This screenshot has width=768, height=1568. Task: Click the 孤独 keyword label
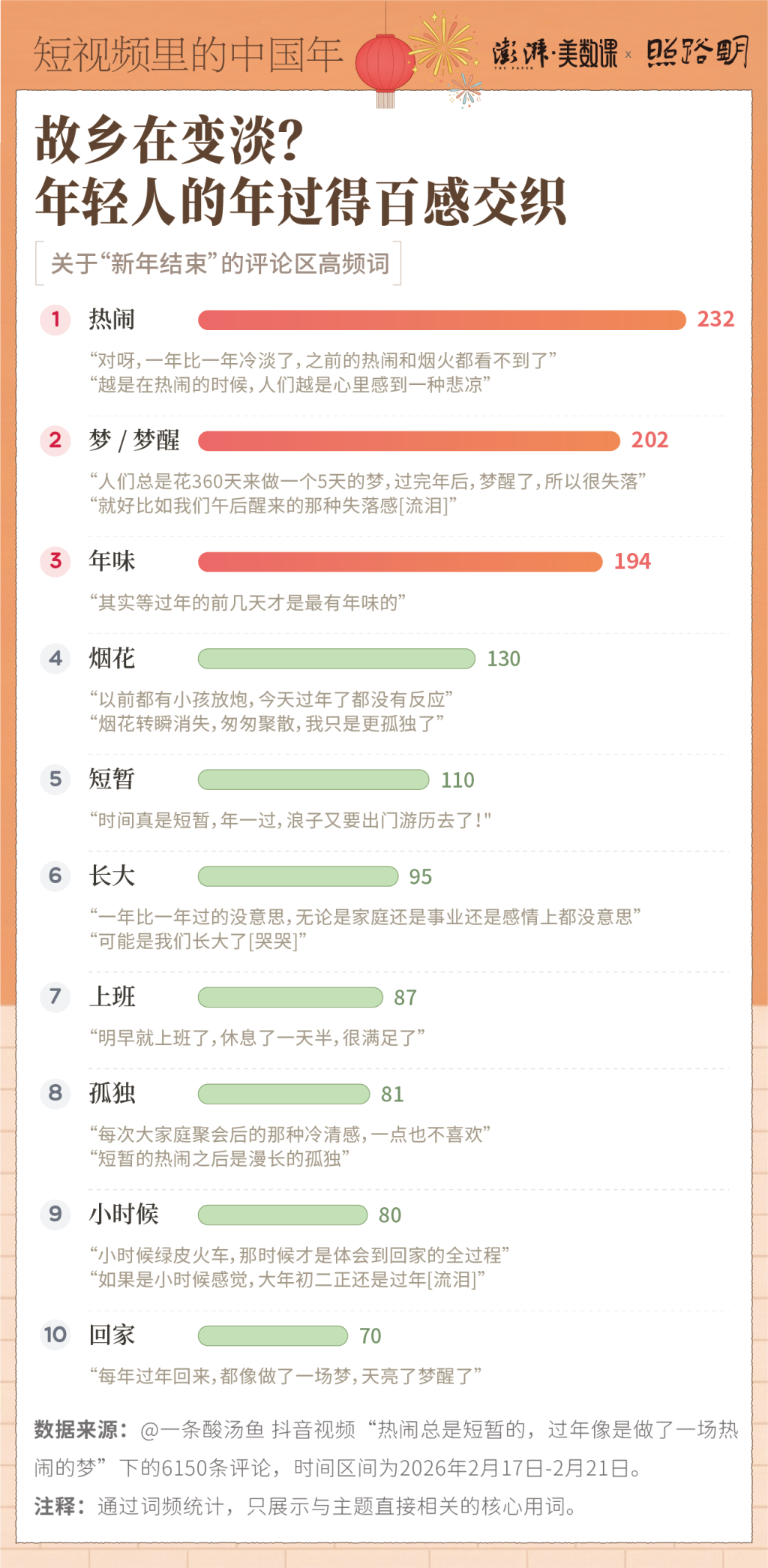pos(112,1093)
